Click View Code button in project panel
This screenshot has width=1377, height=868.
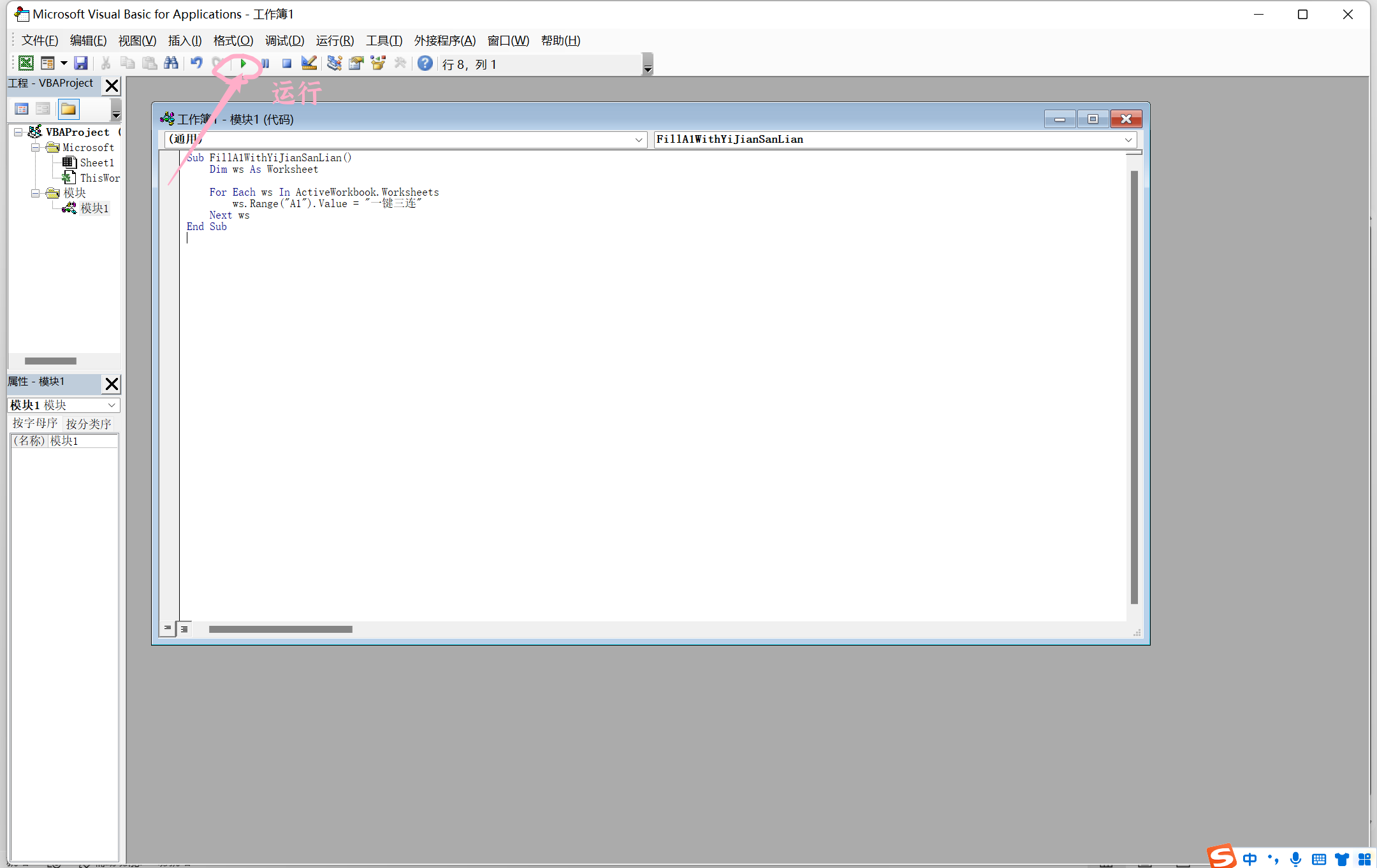click(x=22, y=109)
